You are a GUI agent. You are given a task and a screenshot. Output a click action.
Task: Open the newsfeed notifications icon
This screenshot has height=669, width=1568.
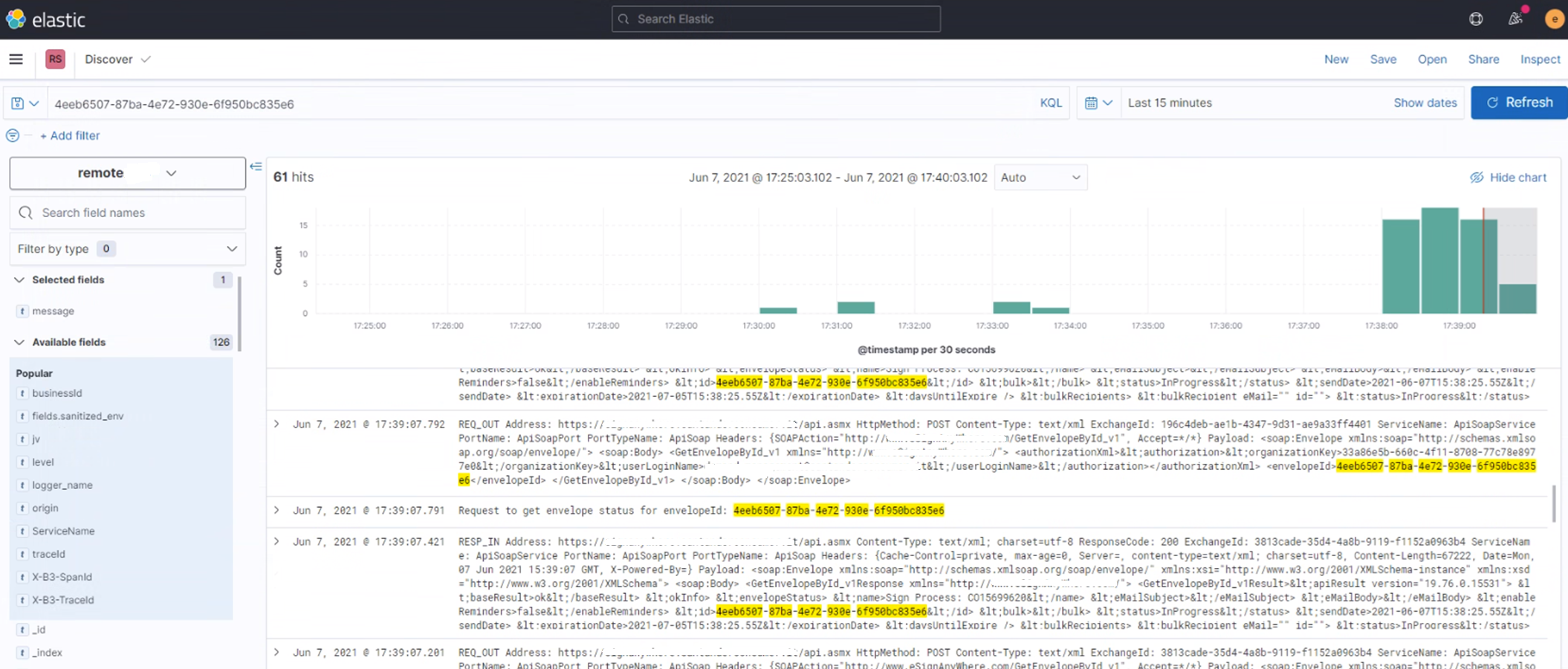coord(1515,19)
